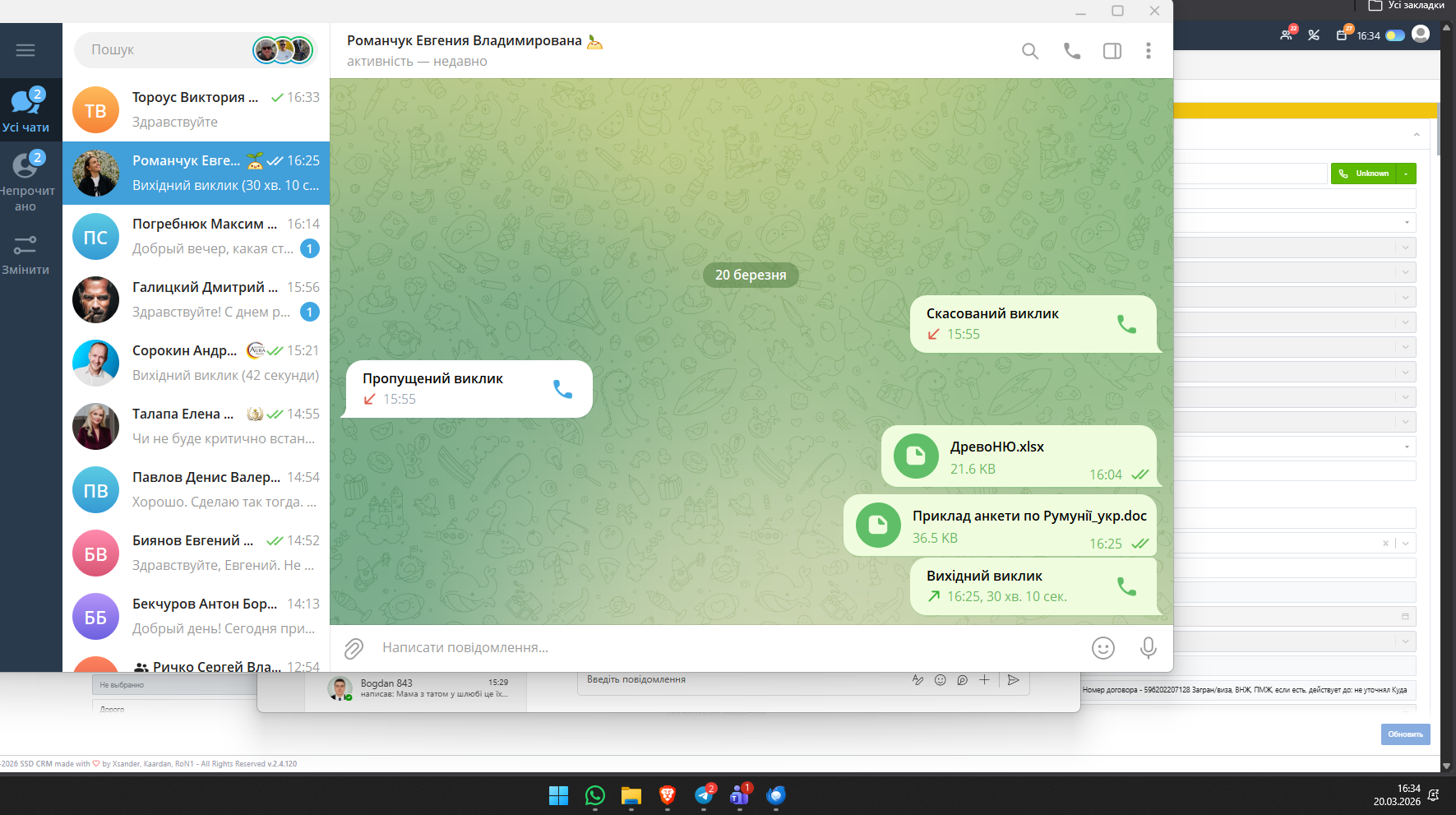
Task: Open the Павлов Денис Валер... chat
Action: [196, 489]
